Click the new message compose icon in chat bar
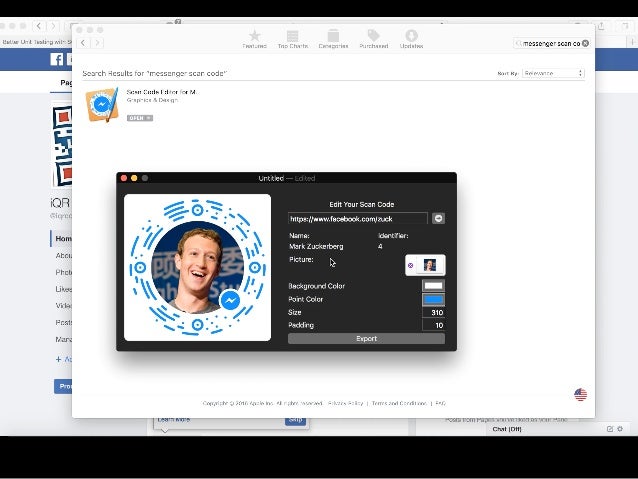 click(610, 429)
